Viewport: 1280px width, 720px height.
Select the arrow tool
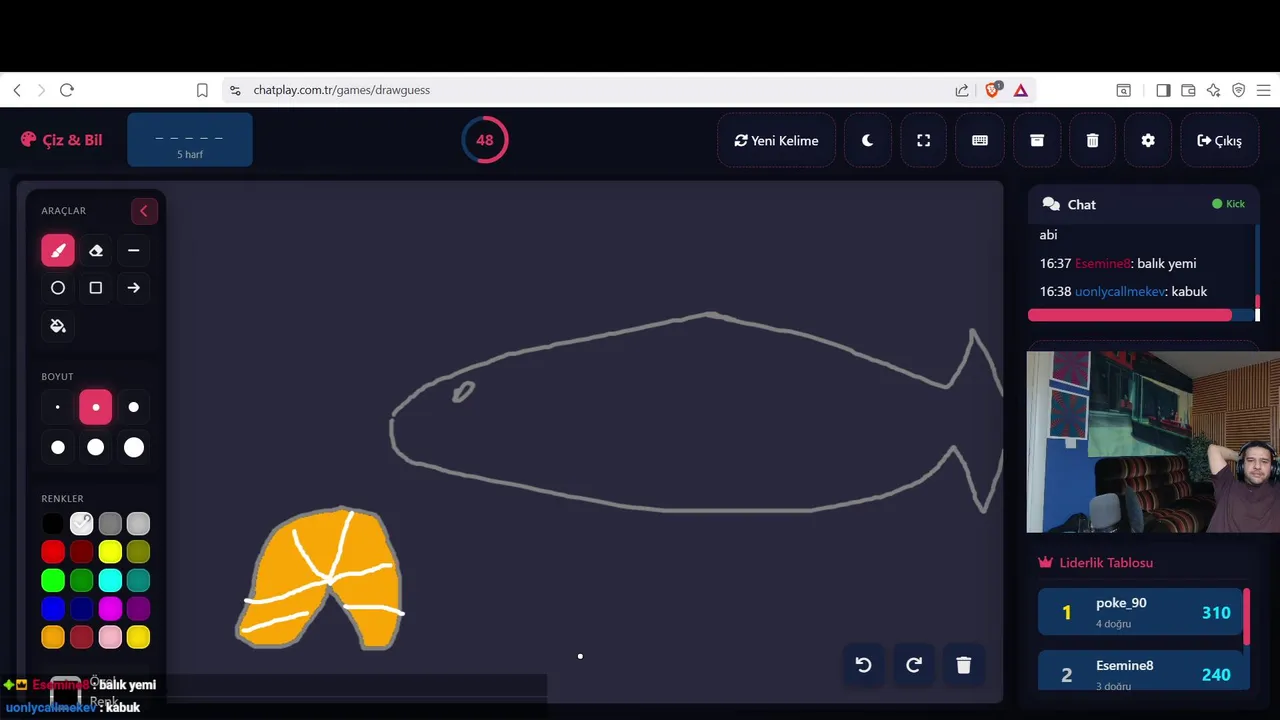point(134,288)
